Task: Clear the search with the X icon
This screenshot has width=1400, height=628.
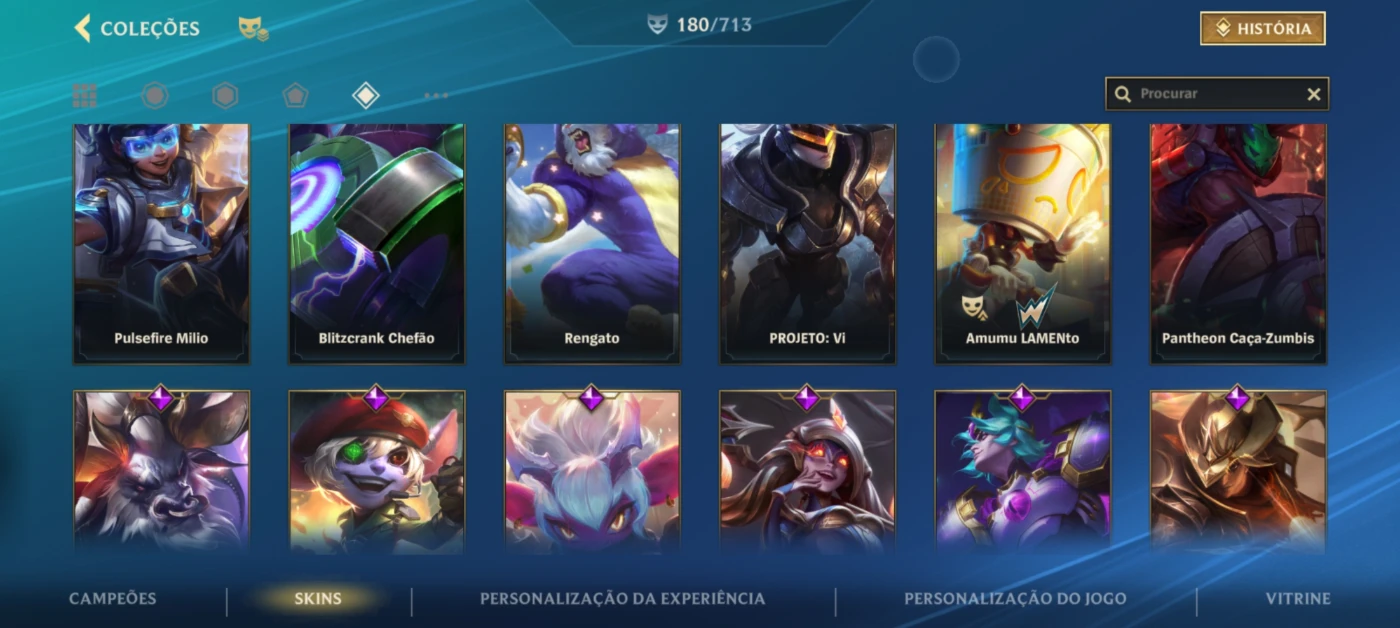Action: tap(1314, 94)
